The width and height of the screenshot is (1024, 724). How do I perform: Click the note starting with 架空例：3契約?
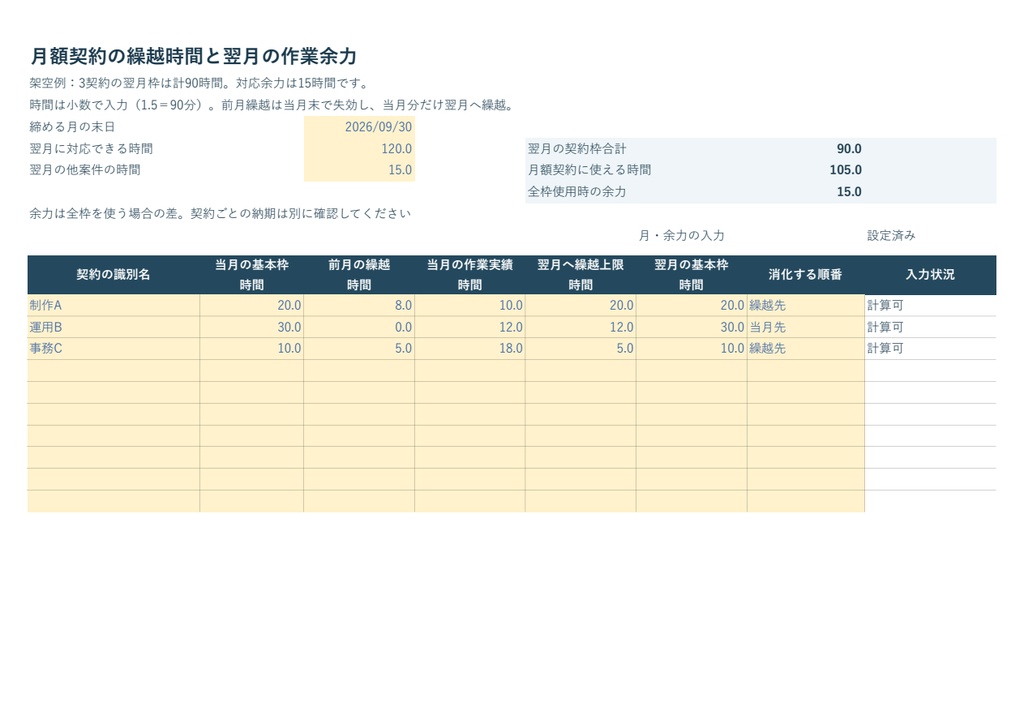coord(200,84)
